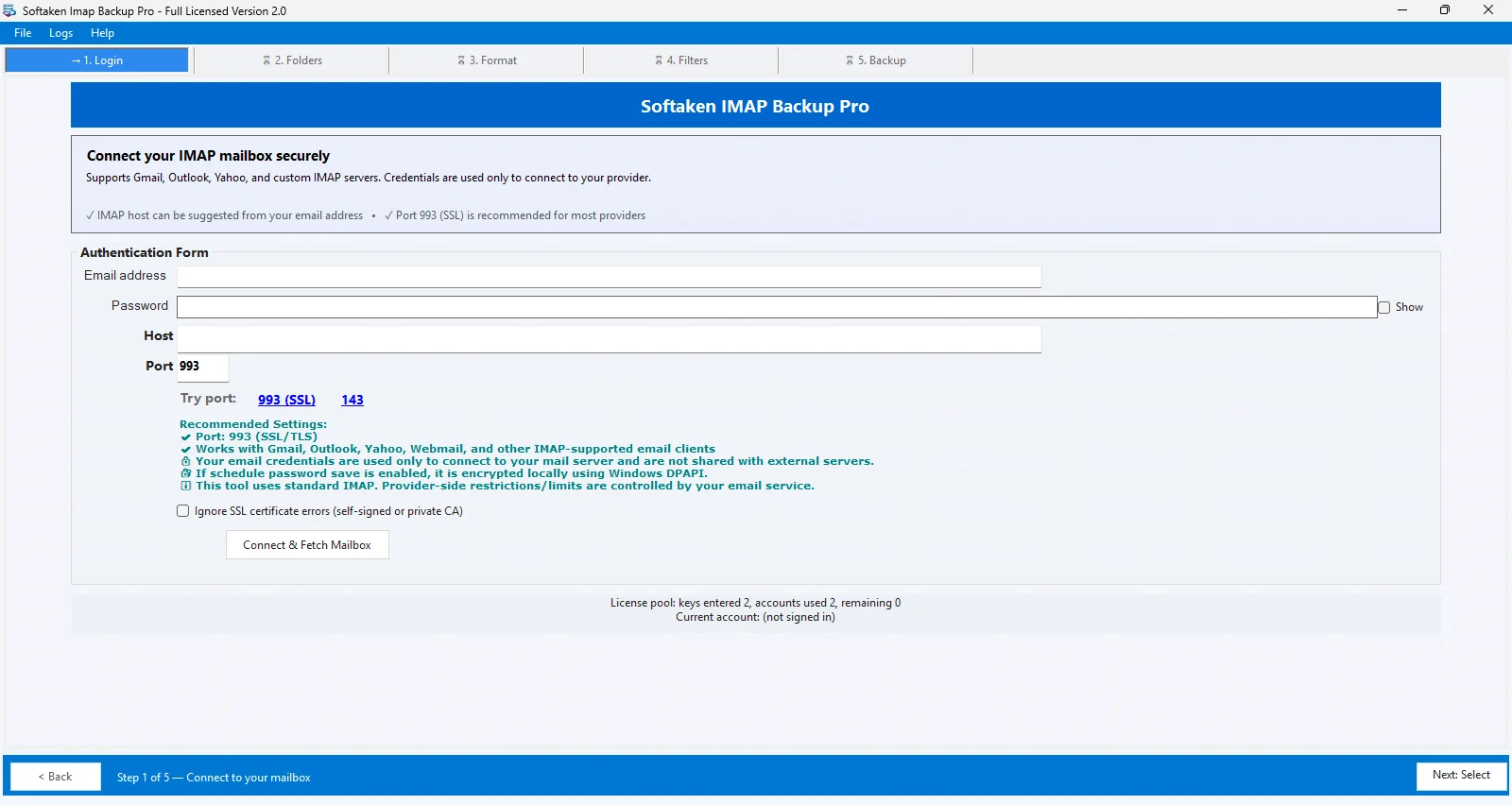Click the 'Connect your IMAP mailbox securely' heading
This screenshot has height=805, width=1512.
(208, 156)
